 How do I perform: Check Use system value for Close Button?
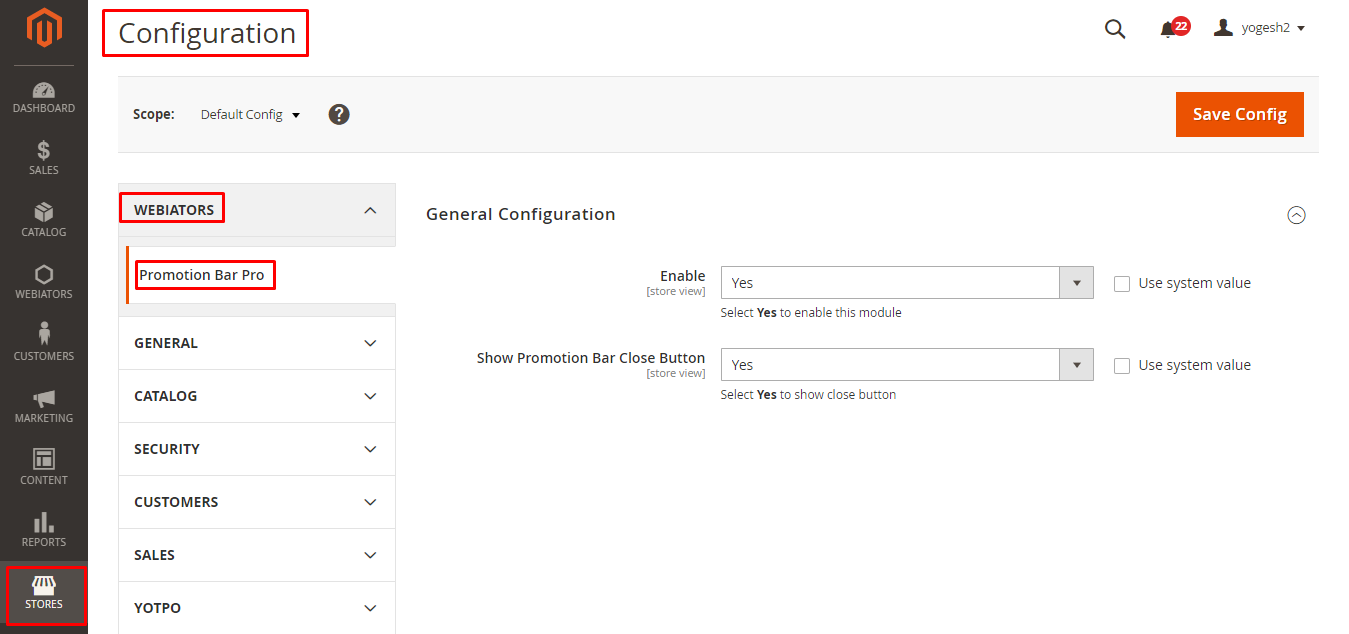(x=1122, y=365)
